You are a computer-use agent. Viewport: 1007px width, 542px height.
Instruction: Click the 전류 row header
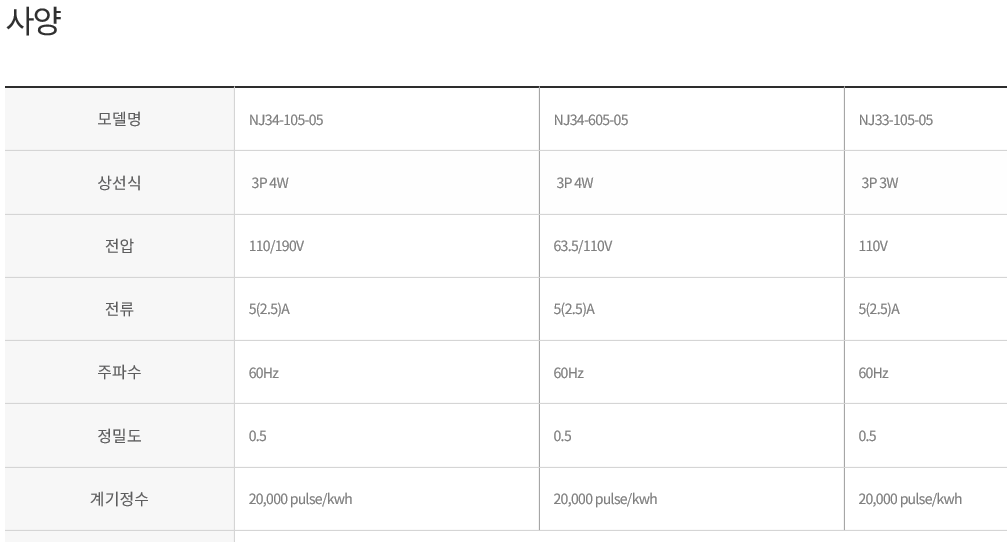[x=119, y=309]
